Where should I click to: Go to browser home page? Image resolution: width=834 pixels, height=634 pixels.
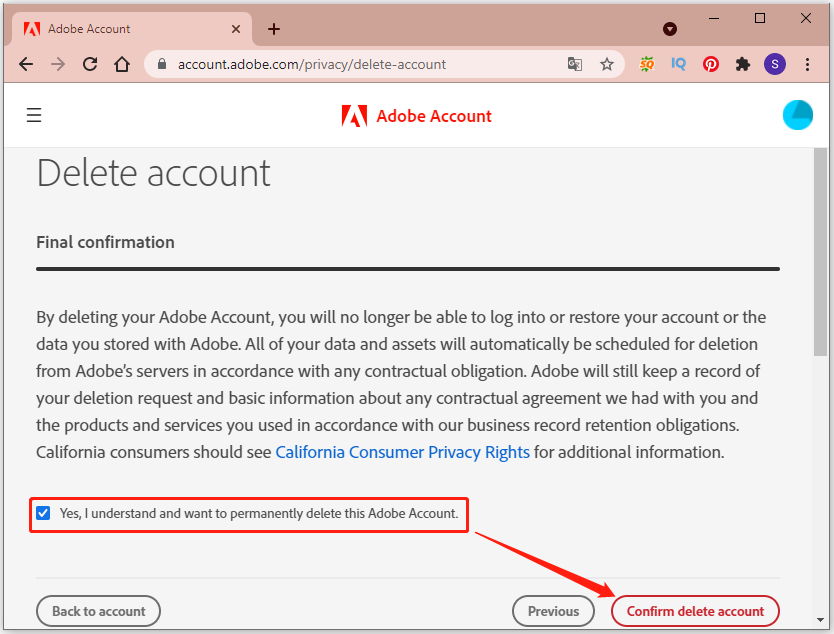click(x=122, y=64)
